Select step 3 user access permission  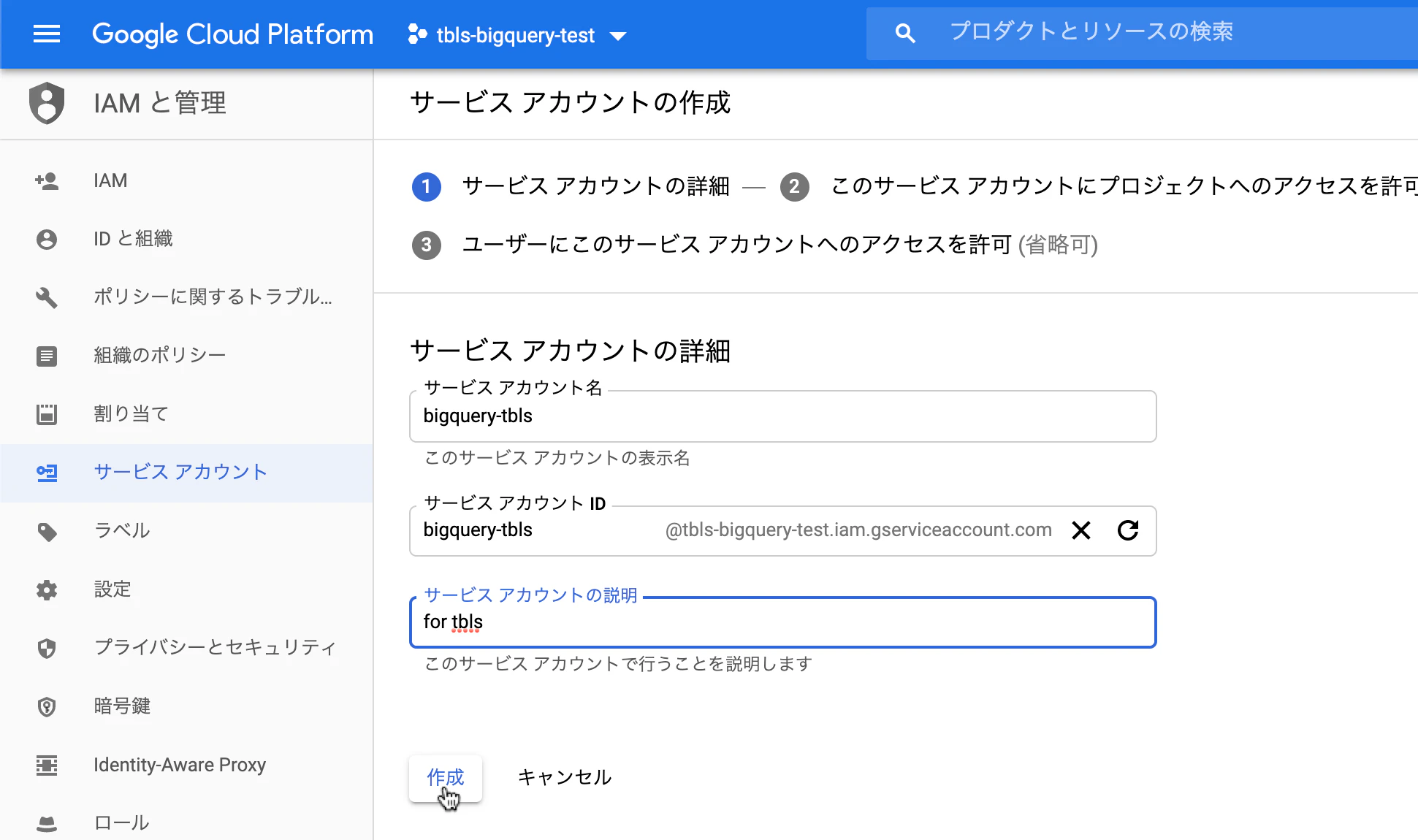(x=755, y=245)
